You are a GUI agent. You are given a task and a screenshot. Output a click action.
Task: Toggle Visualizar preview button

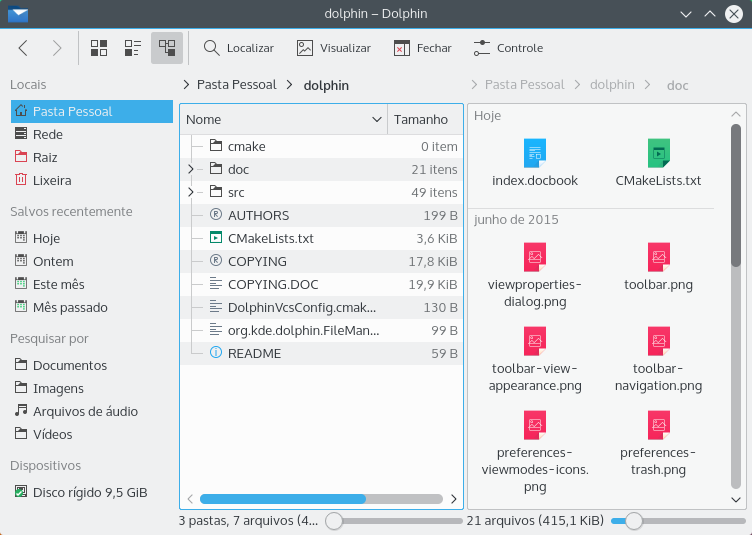(x=333, y=48)
